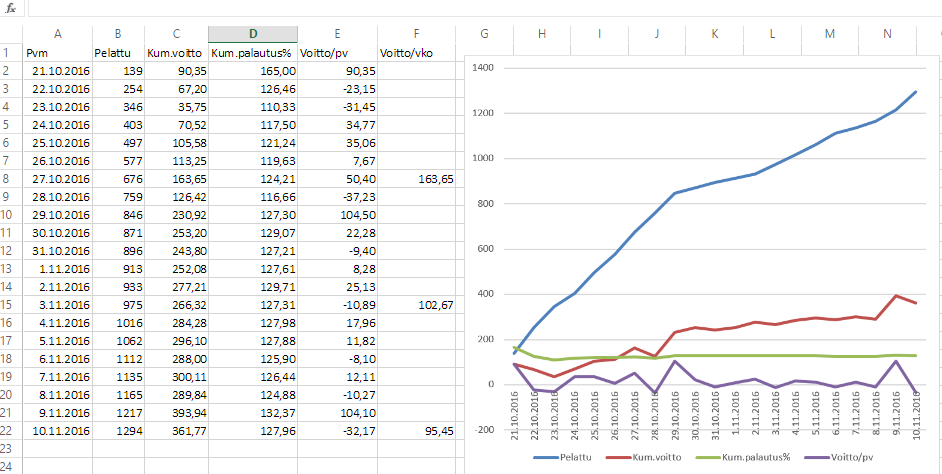Select row 1 header

tap(11, 52)
